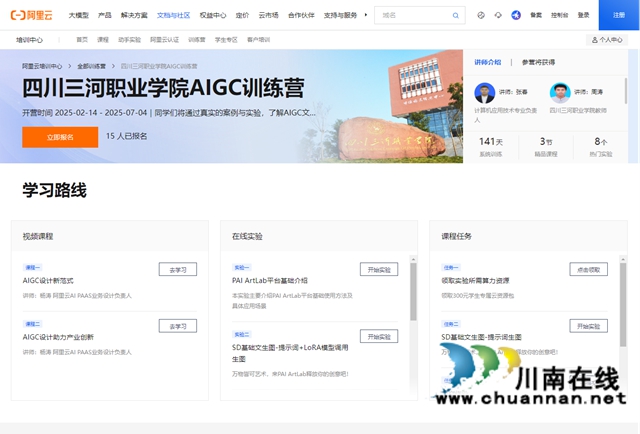Open the 合作伙伴 menu
Viewport: 640px width, 434px height.
(x=301, y=15)
